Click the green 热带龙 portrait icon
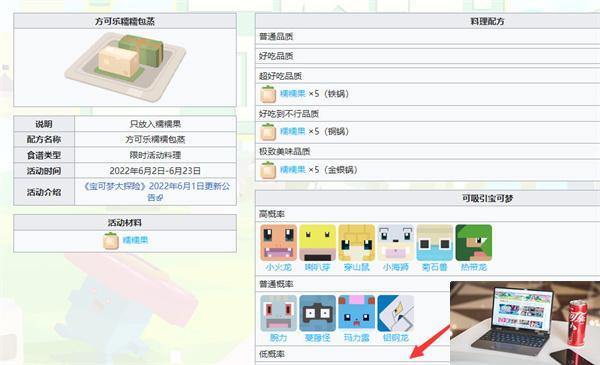The height and width of the screenshot is (365, 600). (474, 243)
